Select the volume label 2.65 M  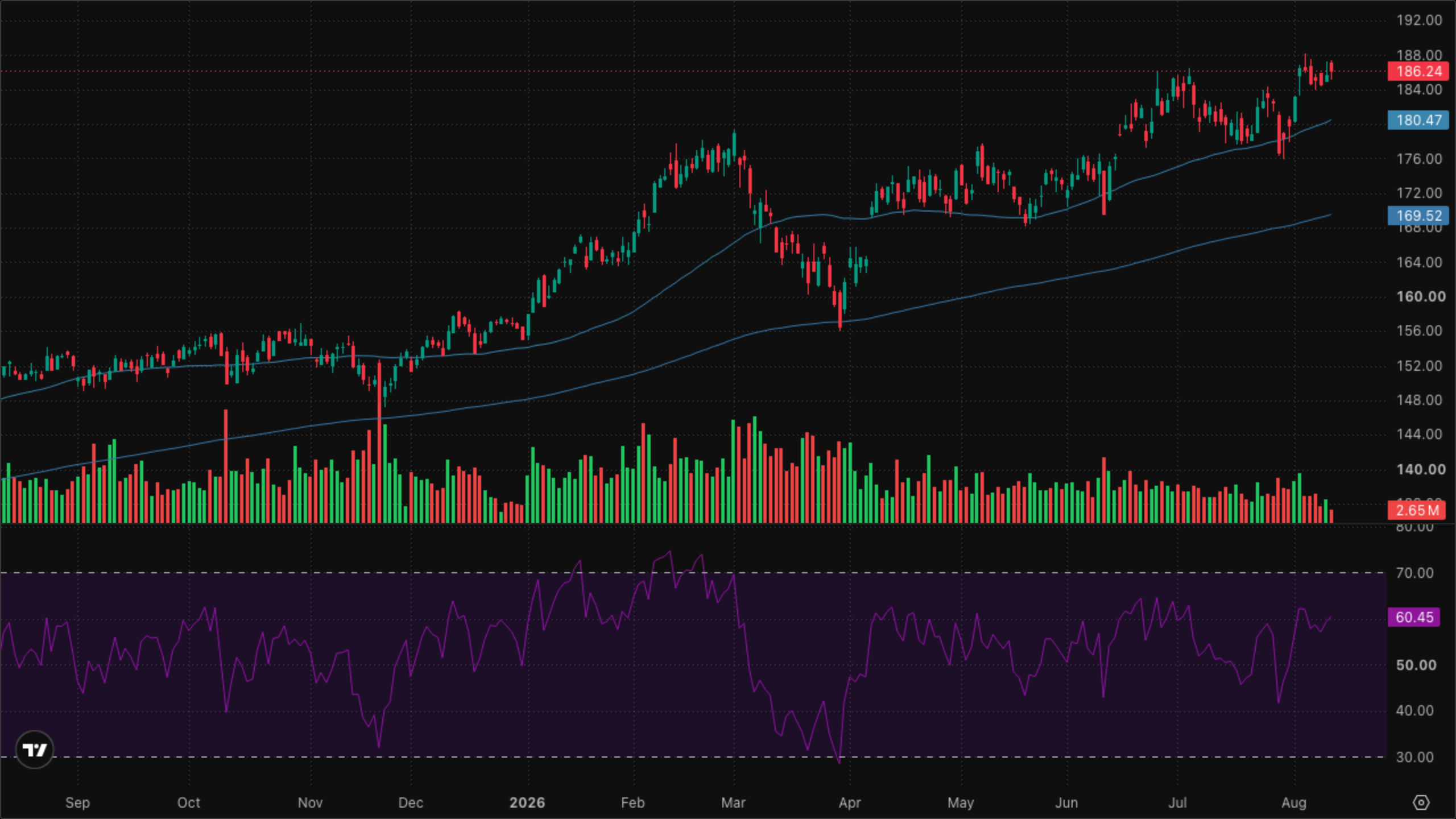tap(1416, 510)
